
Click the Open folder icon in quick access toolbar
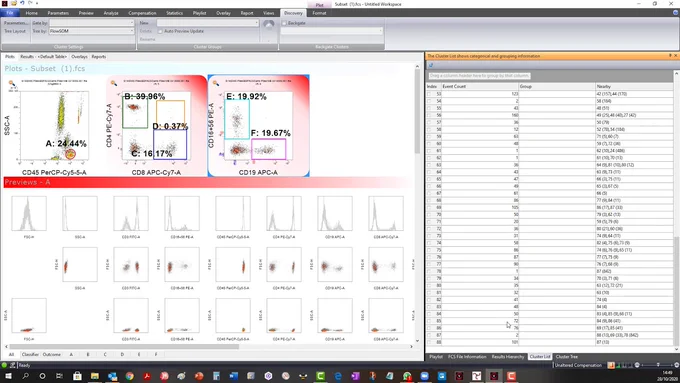coord(13,3)
